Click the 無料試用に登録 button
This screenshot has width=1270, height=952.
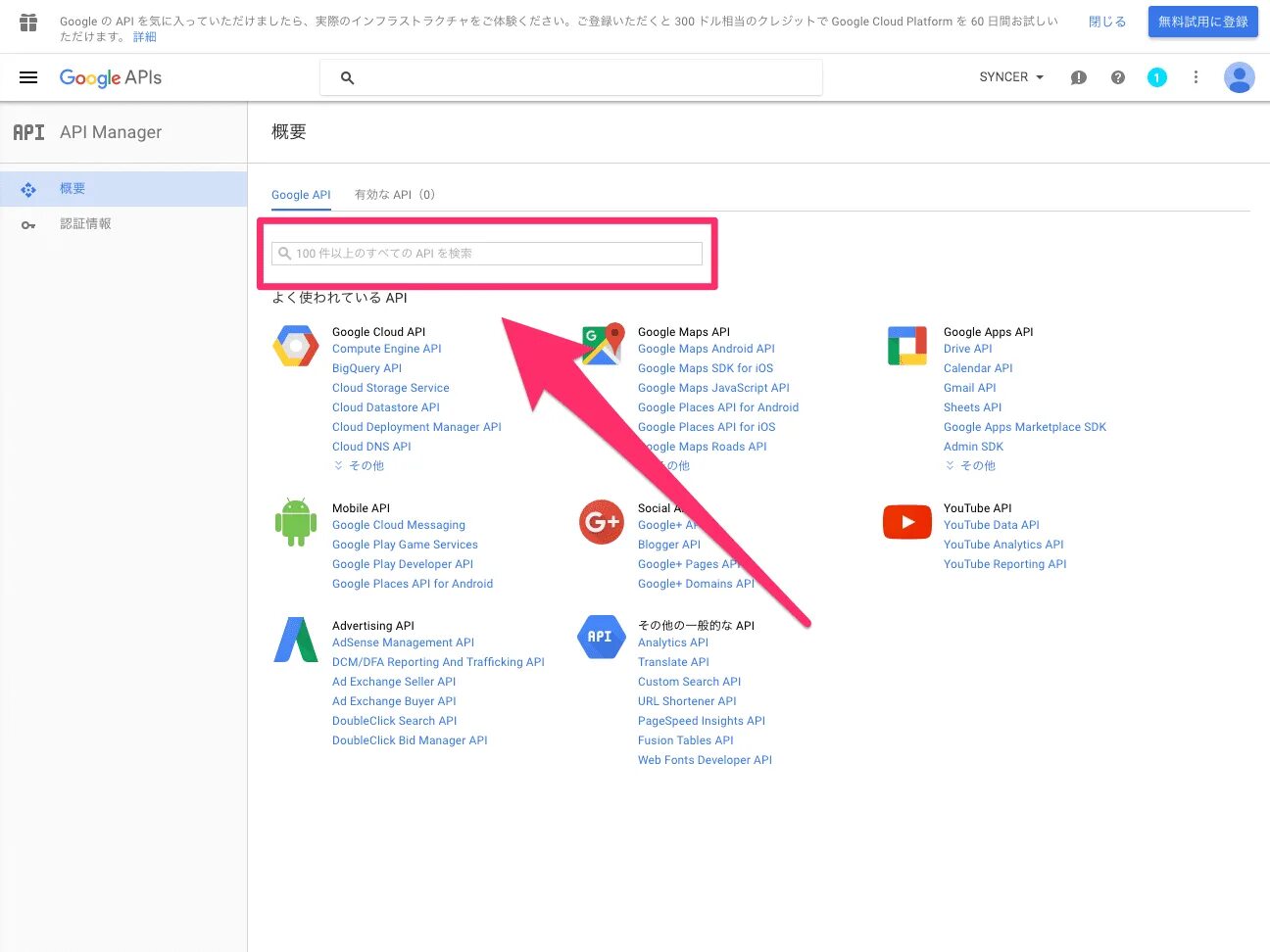[x=1203, y=22]
